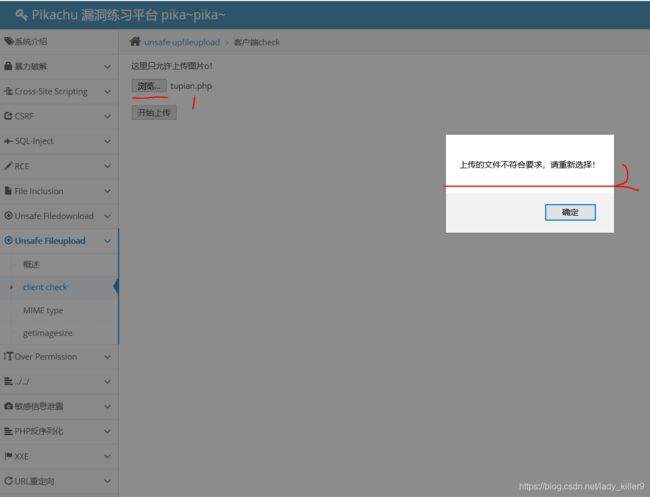The image size is (650, 497).
Task: Click the File Inclusion file icon
Action: [x=8, y=191]
